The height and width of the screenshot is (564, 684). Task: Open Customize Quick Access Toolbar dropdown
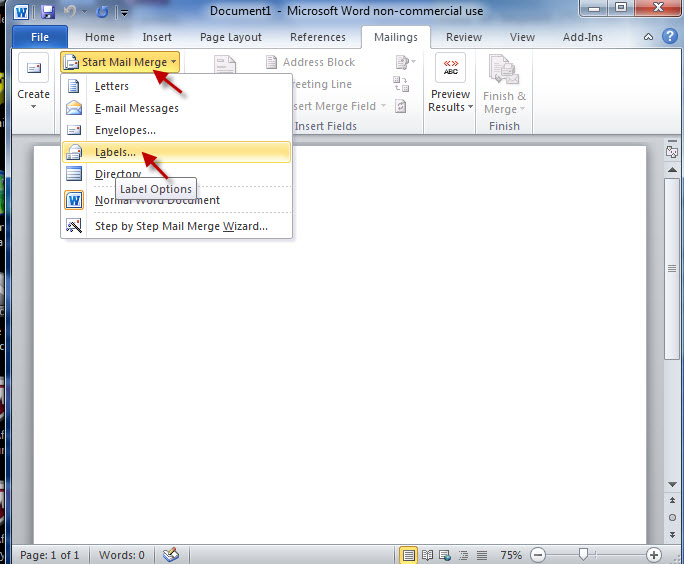pyautogui.click(x=124, y=13)
